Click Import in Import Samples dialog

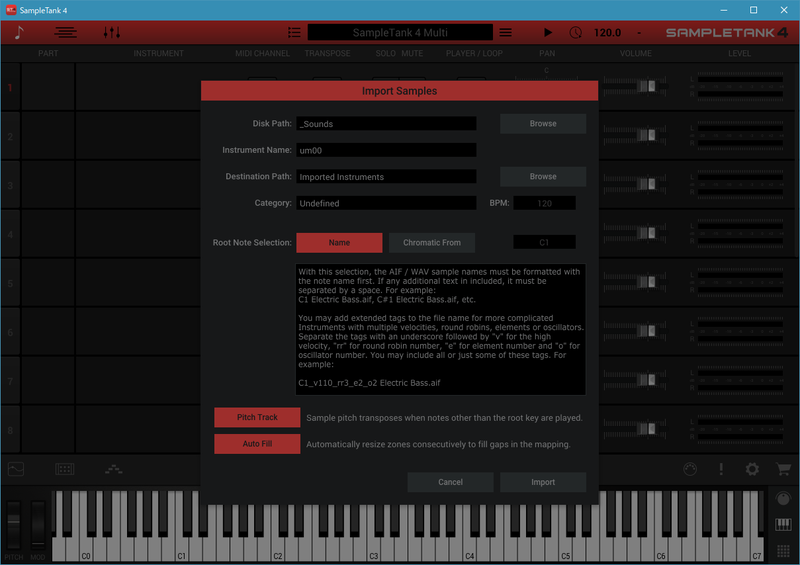(543, 482)
